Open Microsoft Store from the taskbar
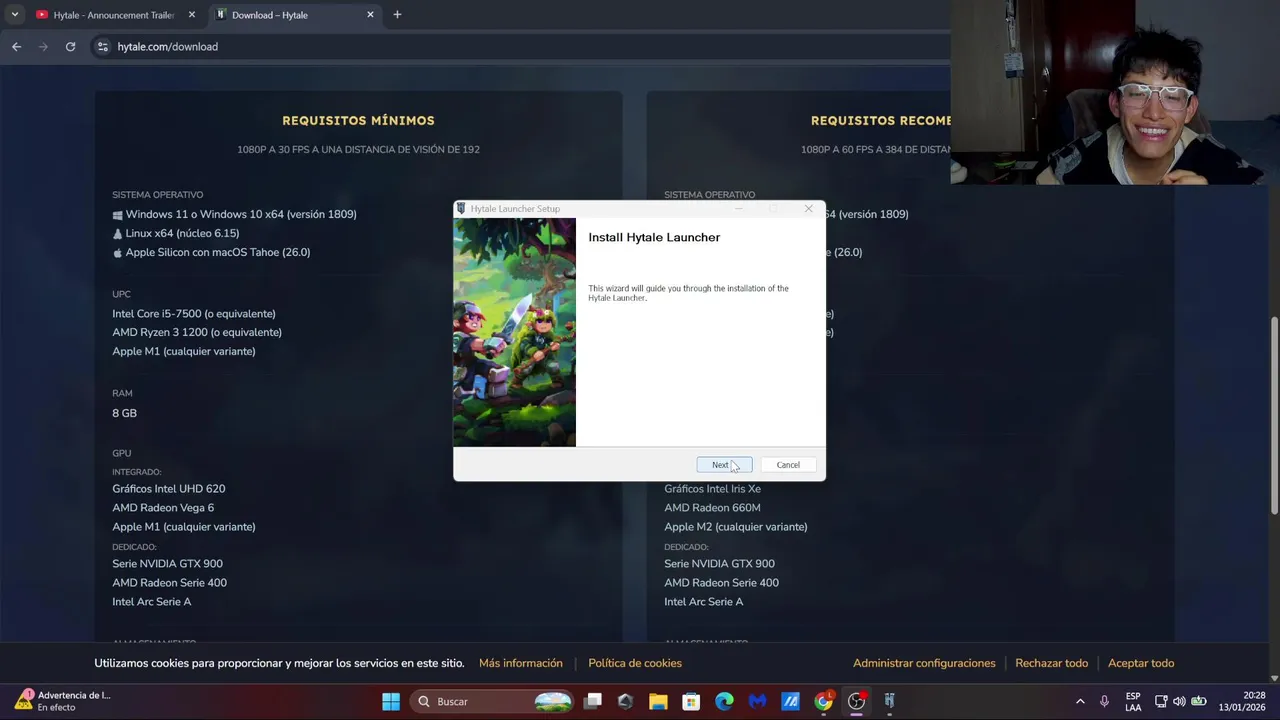The height and width of the screenshot is (720, 1280). click(x=691, y=701)
